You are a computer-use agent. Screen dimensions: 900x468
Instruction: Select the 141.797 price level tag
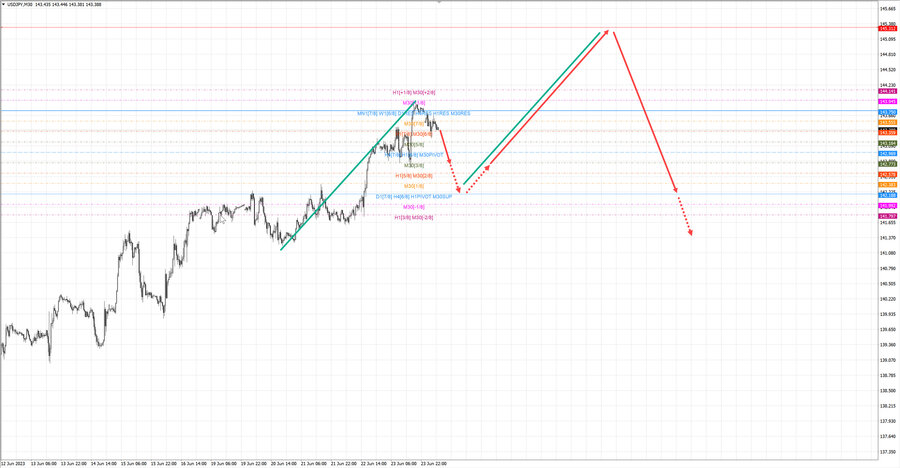888,216
